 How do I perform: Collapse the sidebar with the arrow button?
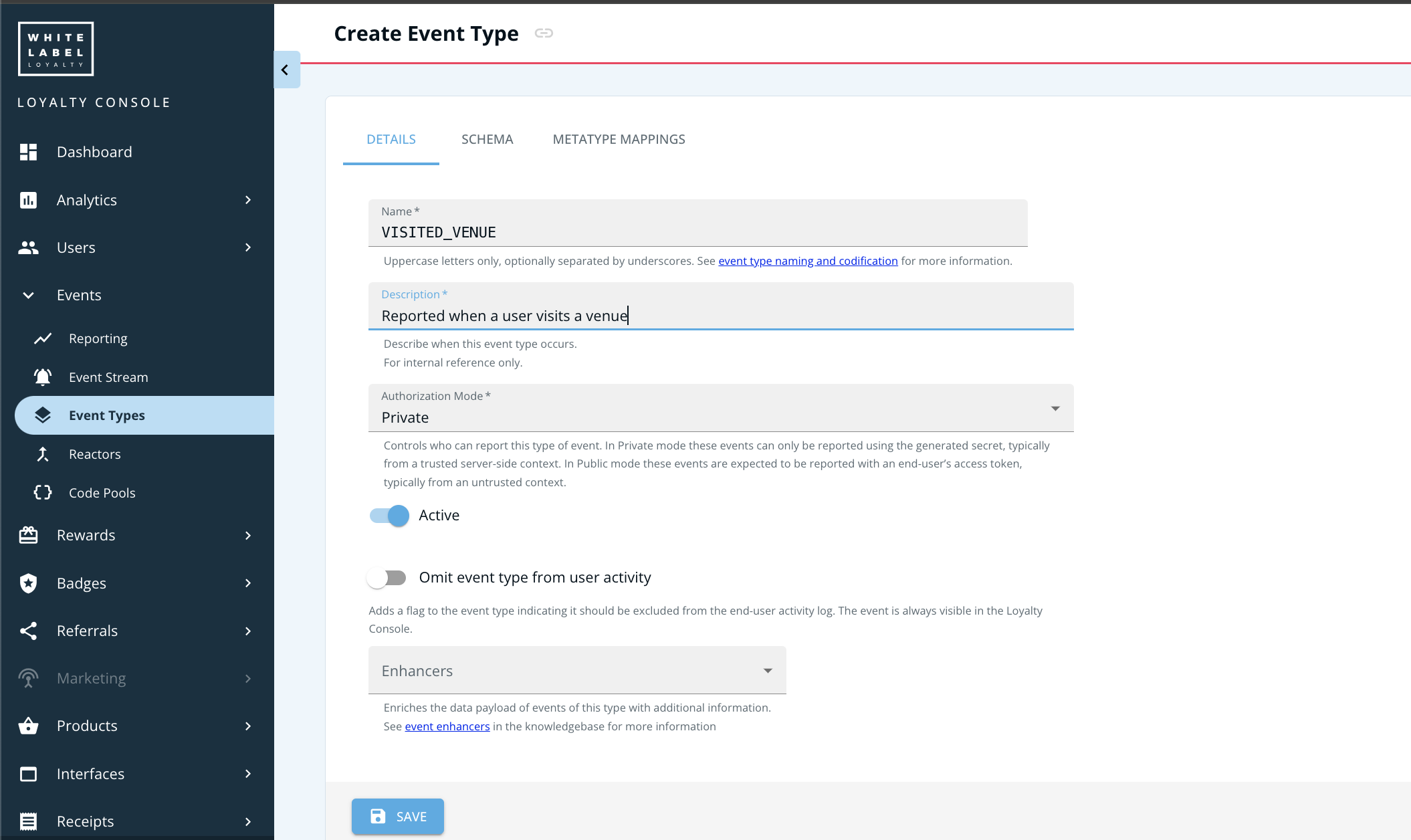[286, 70]
